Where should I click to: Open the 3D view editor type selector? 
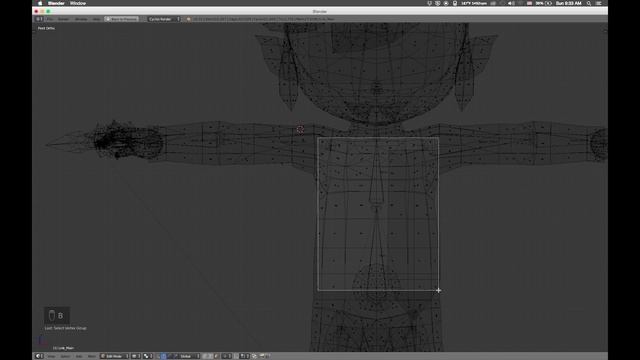[x=39, y=356]
